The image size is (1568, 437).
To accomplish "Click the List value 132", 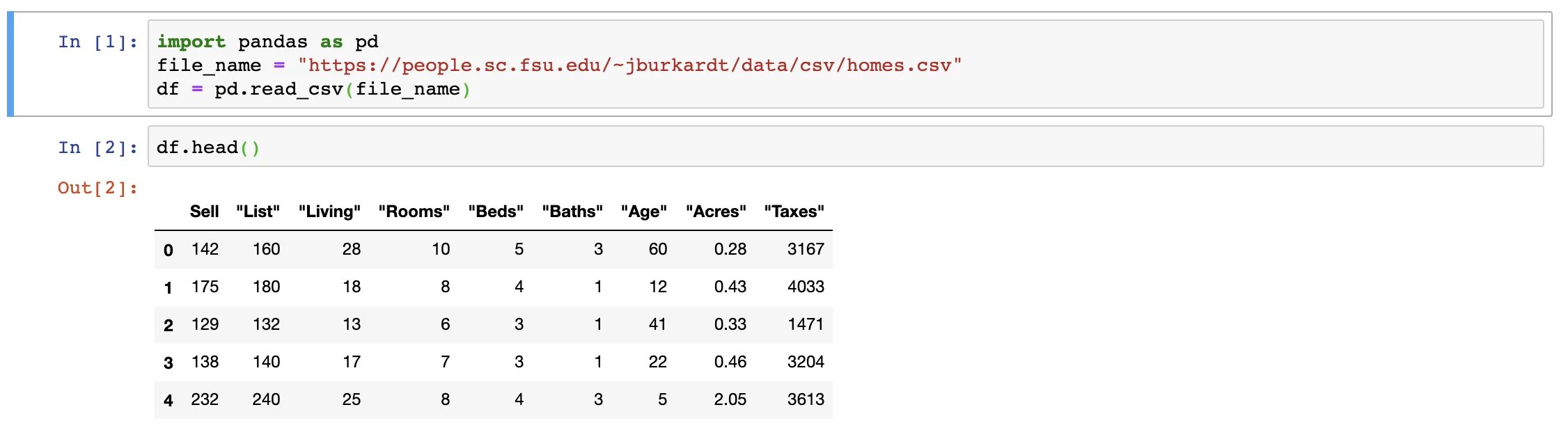I will click(x=266, y=324).
